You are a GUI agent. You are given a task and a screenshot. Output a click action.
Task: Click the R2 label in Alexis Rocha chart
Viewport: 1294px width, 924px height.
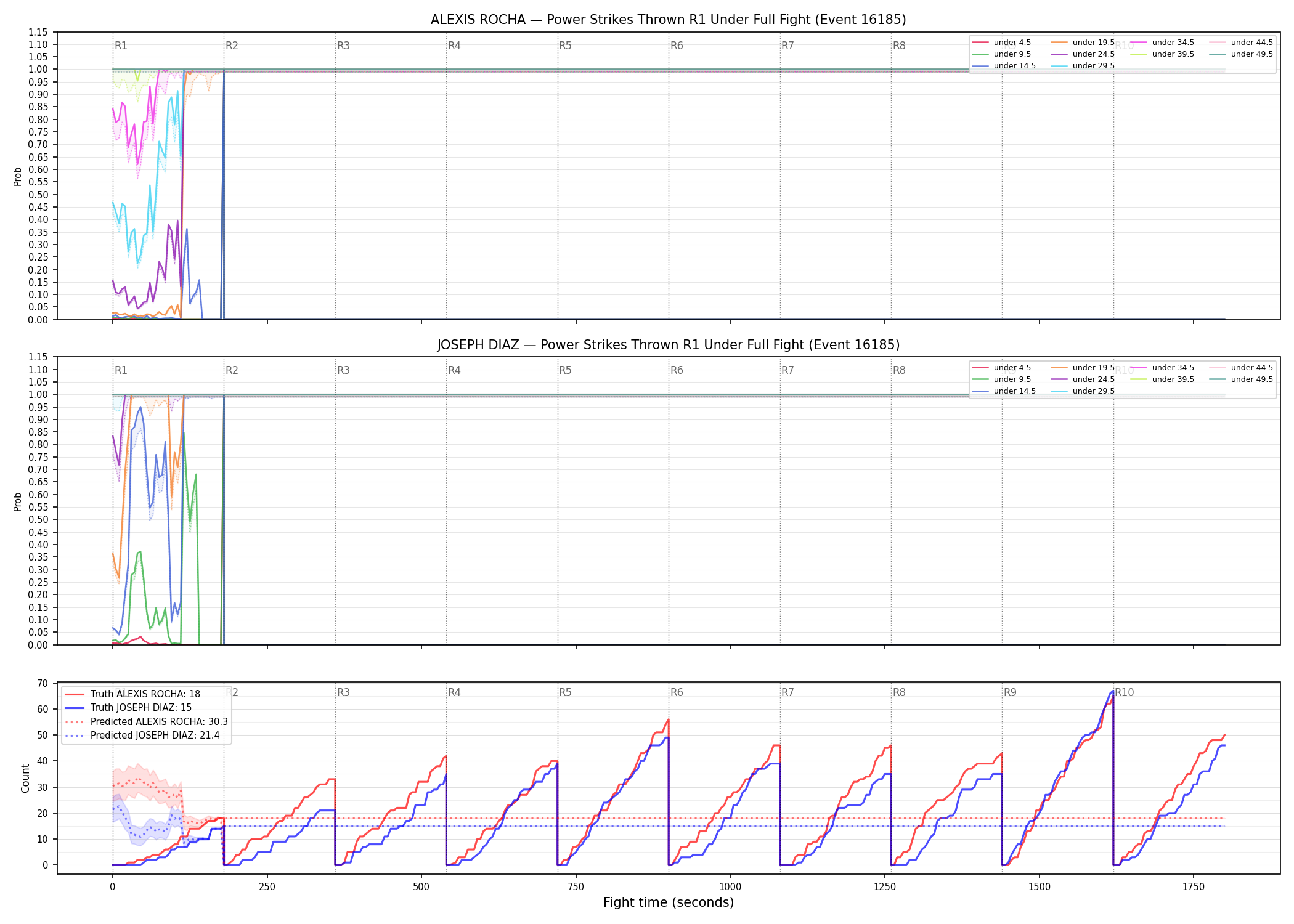pyautogui.click(x=232, y=46)
